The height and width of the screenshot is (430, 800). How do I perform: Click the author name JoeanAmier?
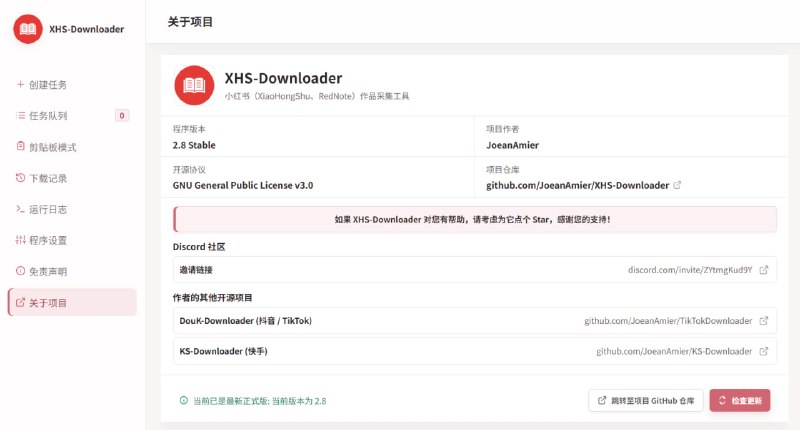point(512,145)
